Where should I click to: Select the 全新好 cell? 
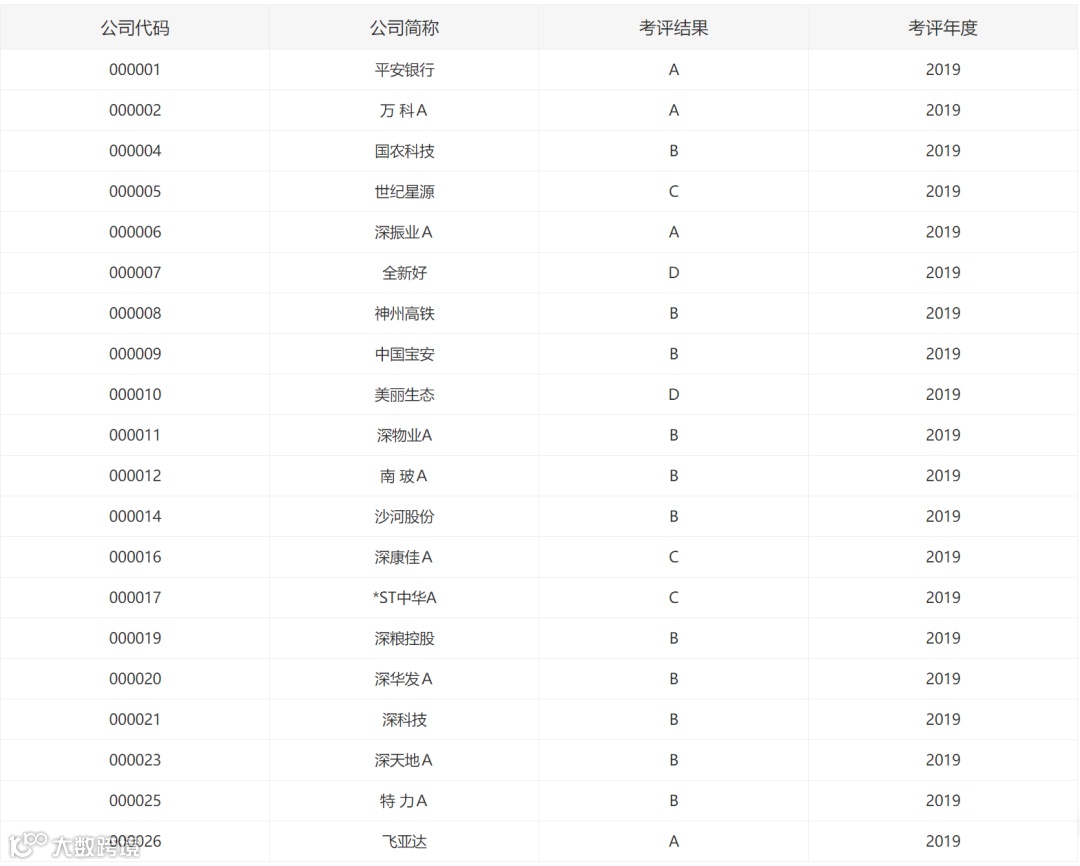(x=404, y=273)
